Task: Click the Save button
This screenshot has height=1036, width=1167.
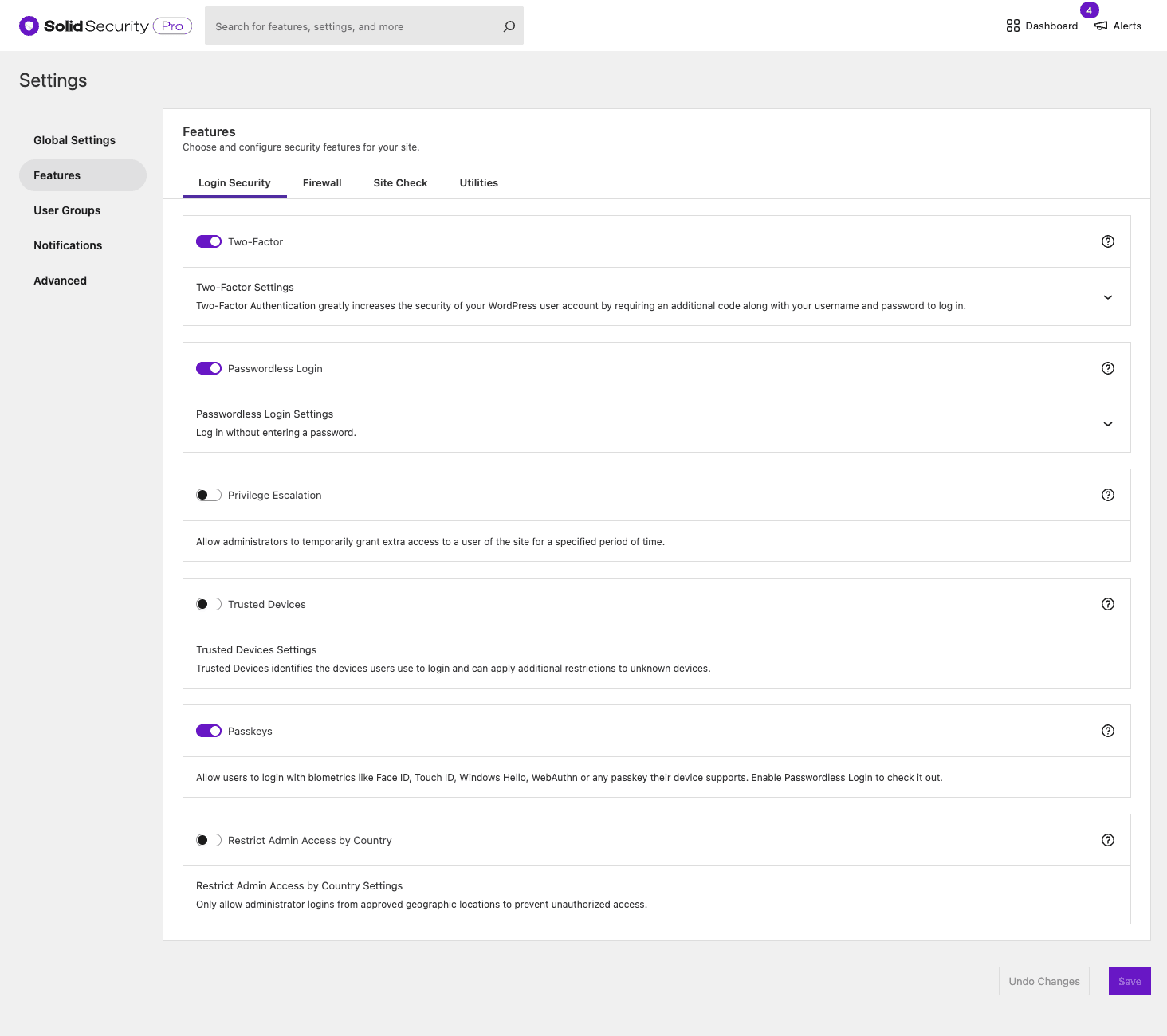Action: [1130, 981]
